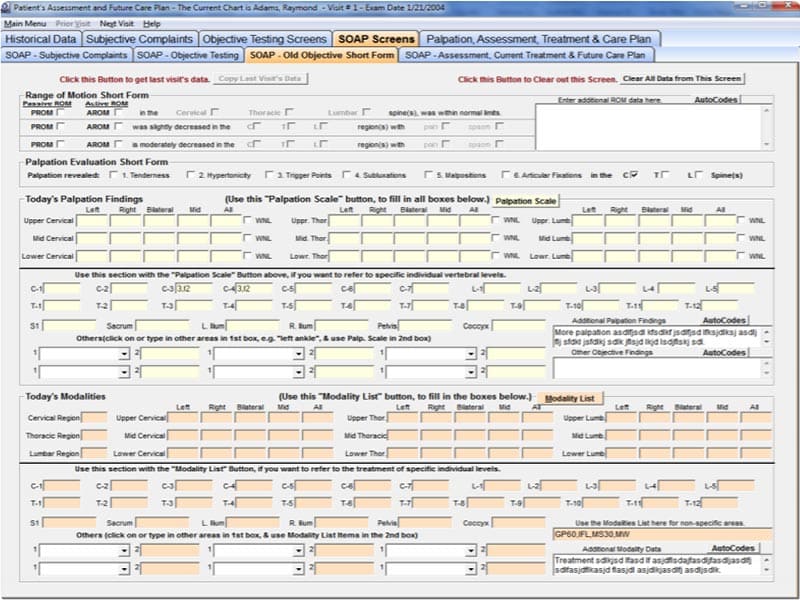Click the Other Objective Findings text box

(658, 368)
